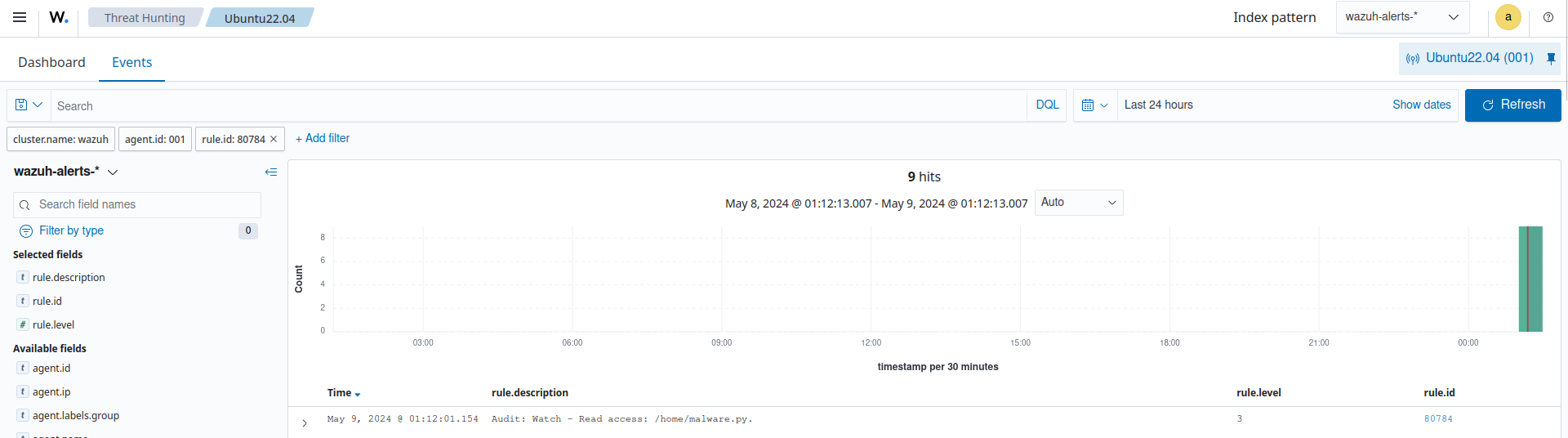
Task: Go to the Threat Hunting breadcrumb
Action: (145, 18)
